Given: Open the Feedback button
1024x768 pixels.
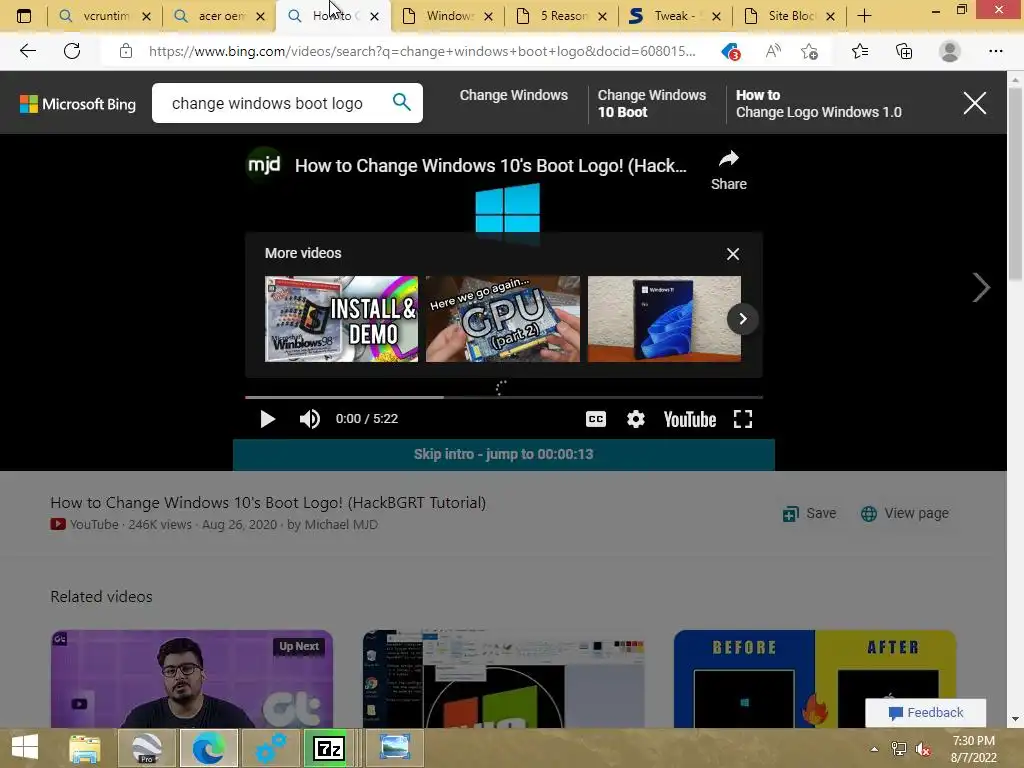Looking at the screenshot, I should pyautogui.click(x=925, y=712).
